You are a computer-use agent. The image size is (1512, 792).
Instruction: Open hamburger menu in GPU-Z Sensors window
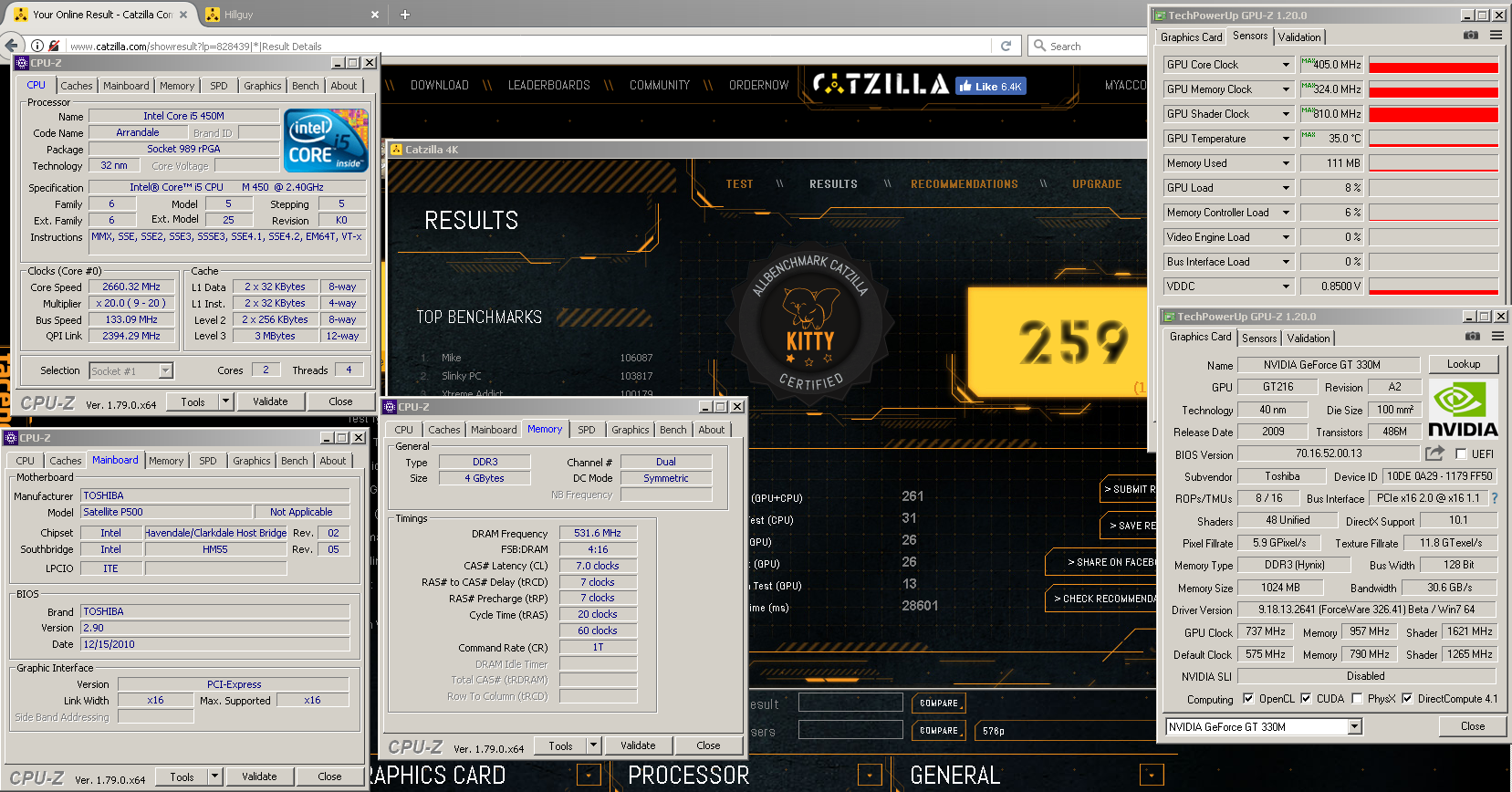1496,36
